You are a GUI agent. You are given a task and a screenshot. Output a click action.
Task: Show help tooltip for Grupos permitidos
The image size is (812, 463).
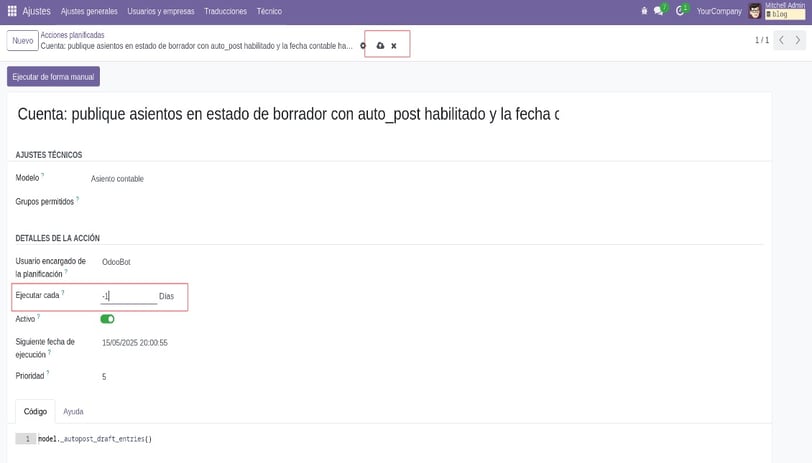point(77,198)
